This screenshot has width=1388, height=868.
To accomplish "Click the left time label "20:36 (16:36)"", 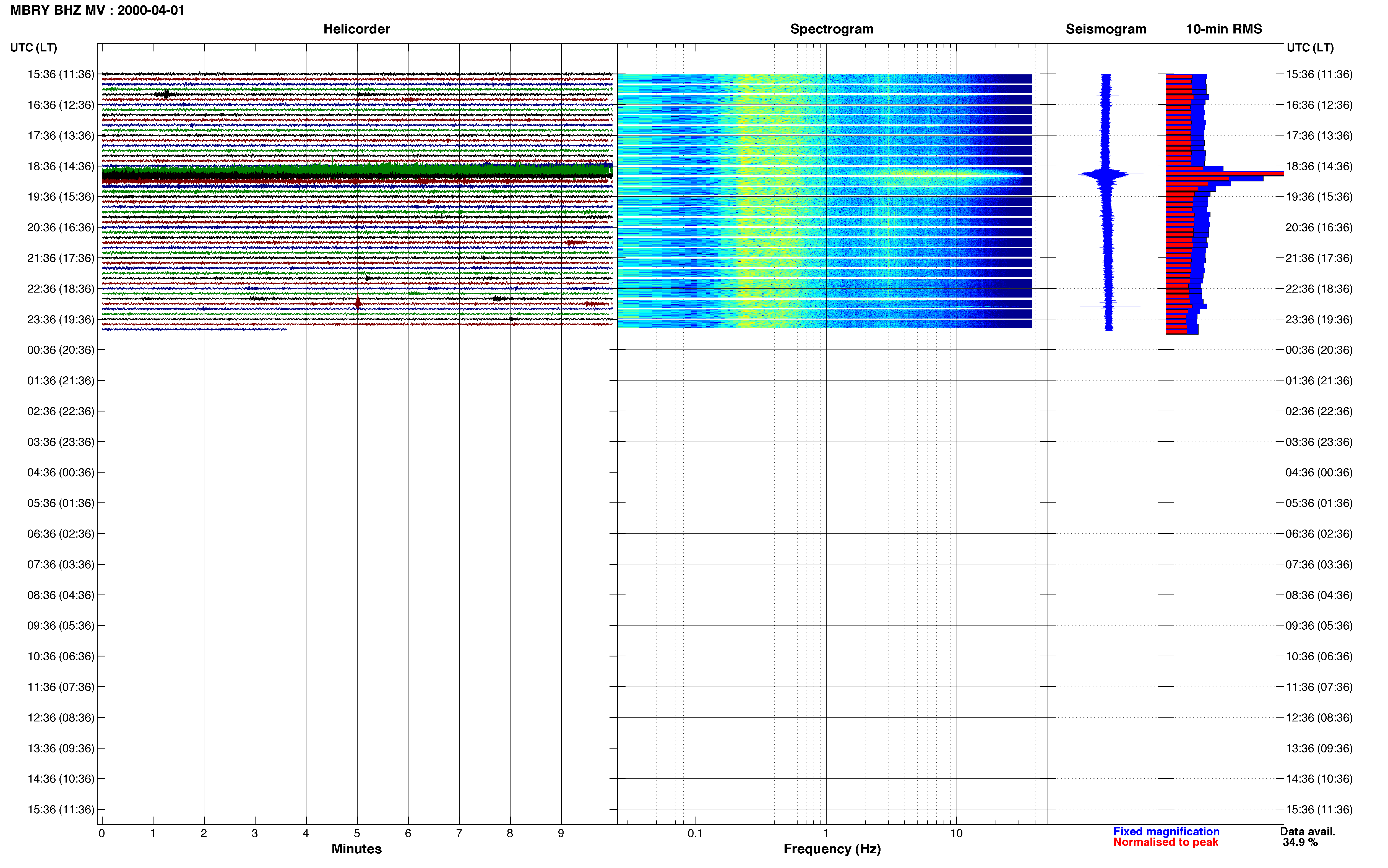I will coord(61,227).
